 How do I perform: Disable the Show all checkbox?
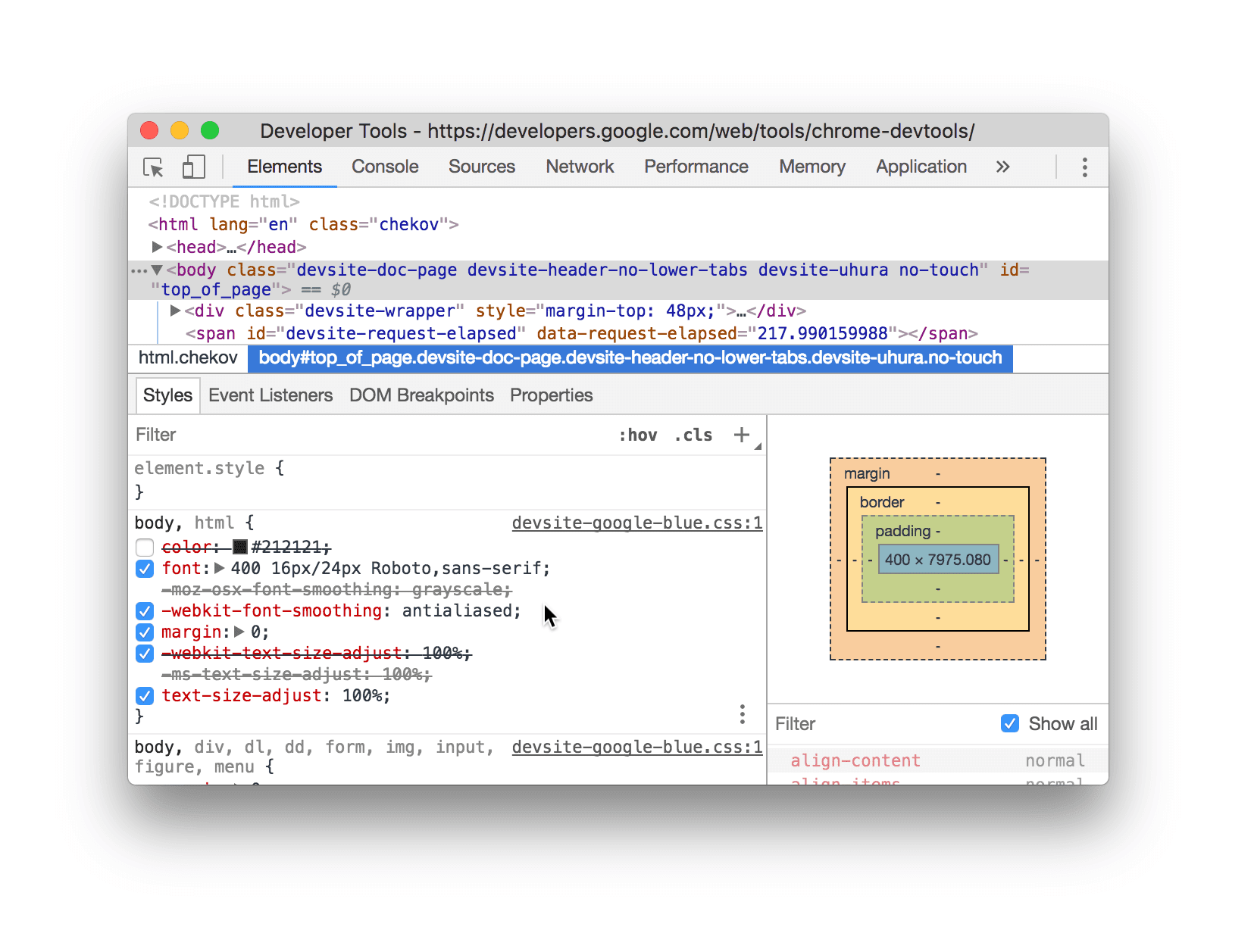point(1010,723)
